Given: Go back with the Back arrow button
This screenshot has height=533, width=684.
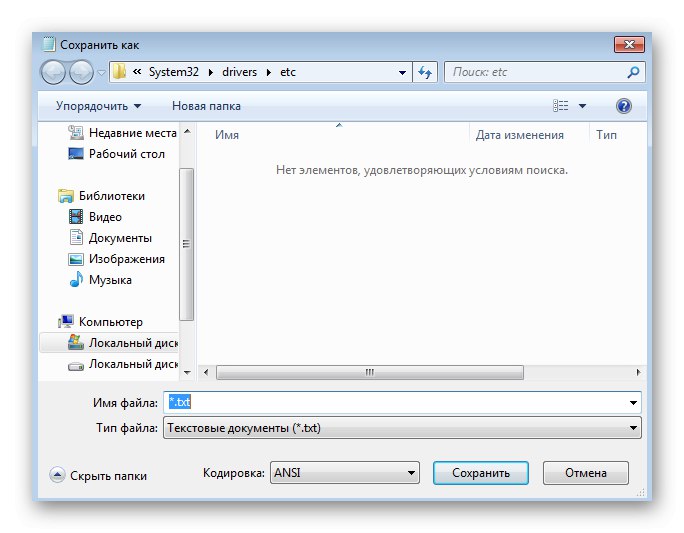Looking at the screenshot, I should [x=53, y=72].
